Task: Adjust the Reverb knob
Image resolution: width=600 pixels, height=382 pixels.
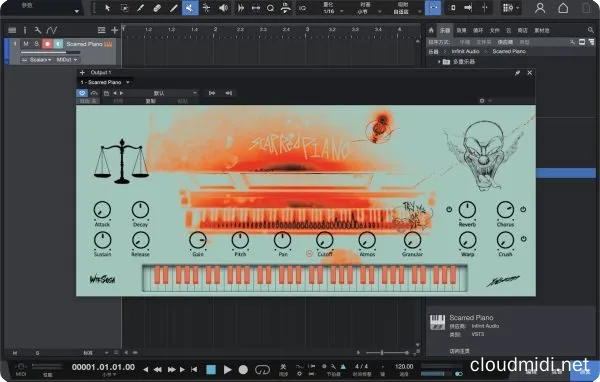Action: (x=467, y=210)
